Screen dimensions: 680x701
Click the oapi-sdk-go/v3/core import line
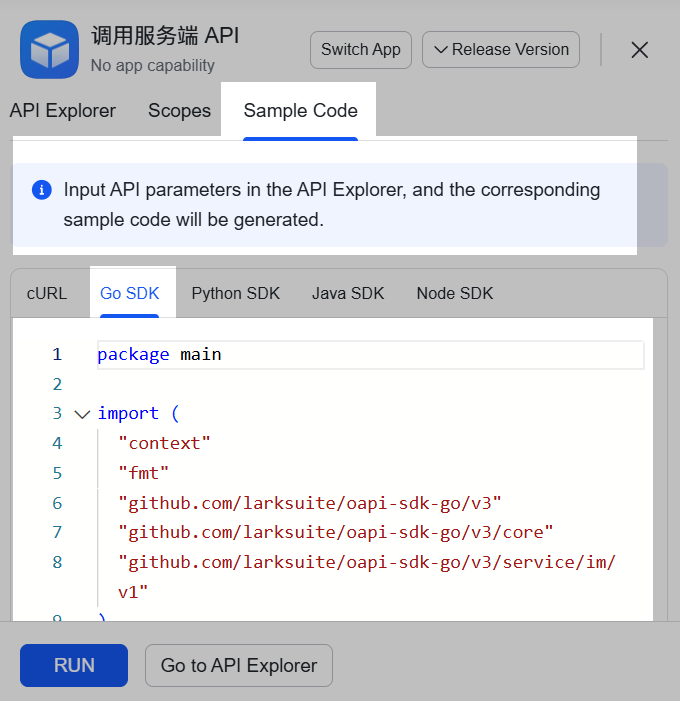pyautogui.click(x=336, y=532)
